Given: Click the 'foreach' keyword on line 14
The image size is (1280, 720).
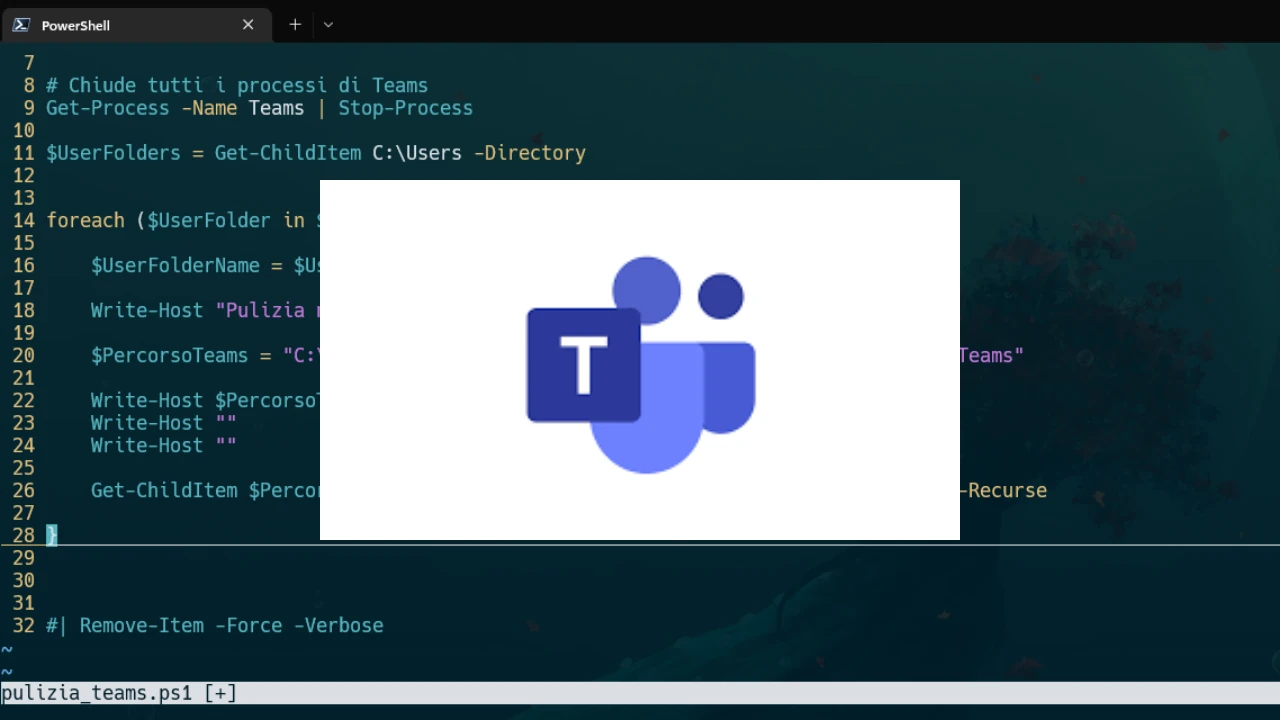Looking at the screenshot, I should 85,220.
